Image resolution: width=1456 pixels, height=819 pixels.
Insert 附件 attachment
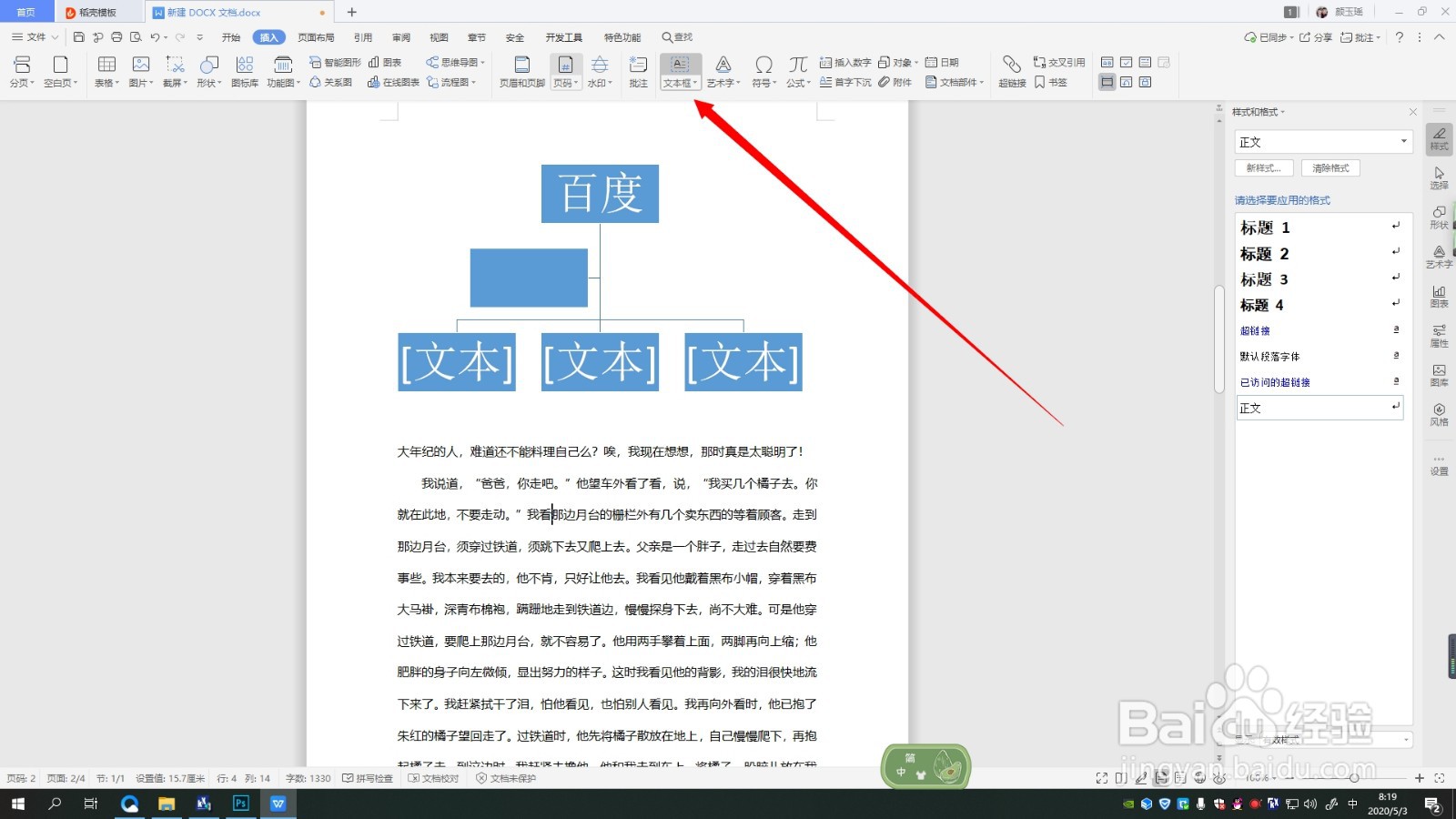[x=895, y=82]
